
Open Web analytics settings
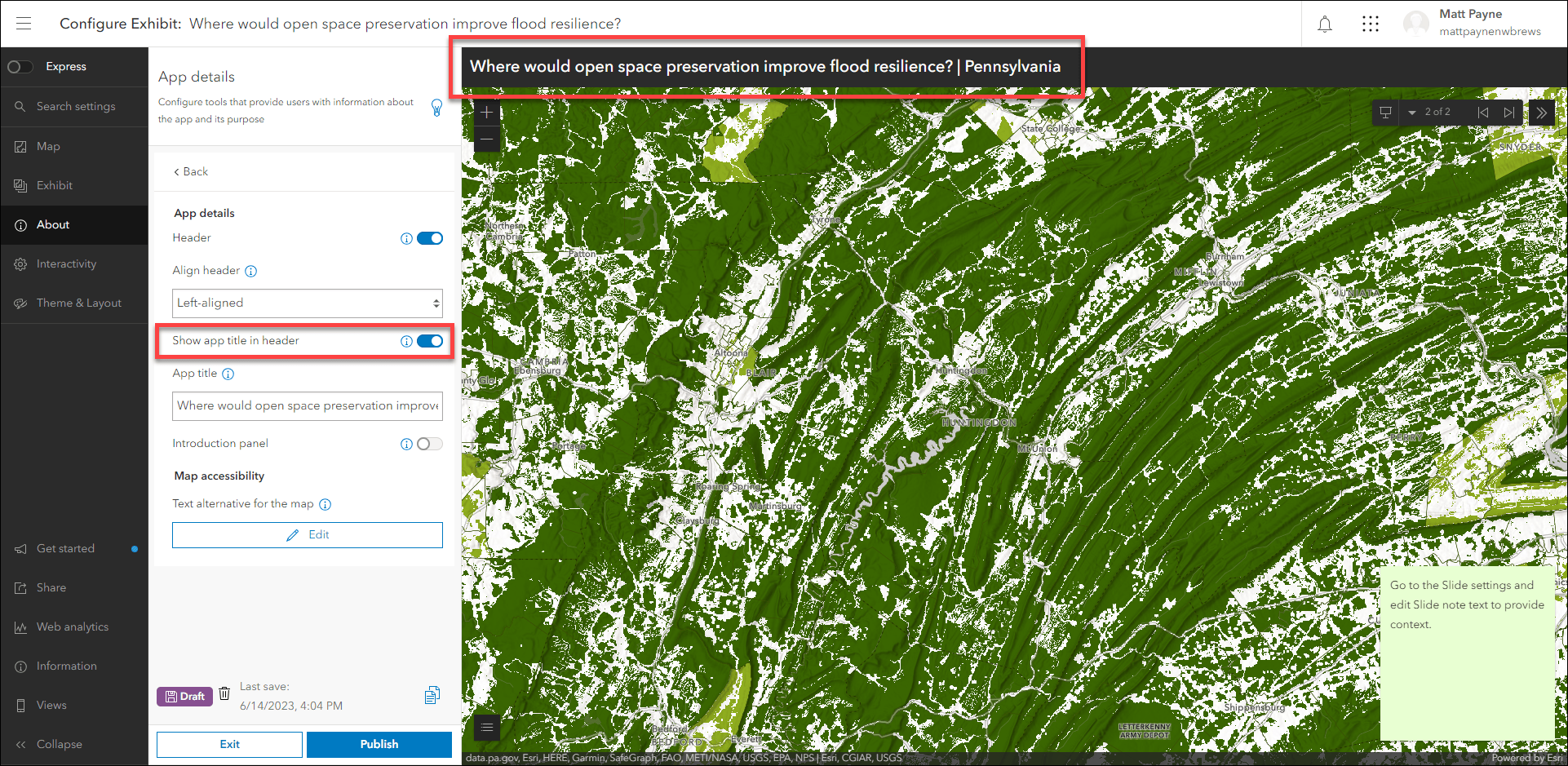coord(74,627)
